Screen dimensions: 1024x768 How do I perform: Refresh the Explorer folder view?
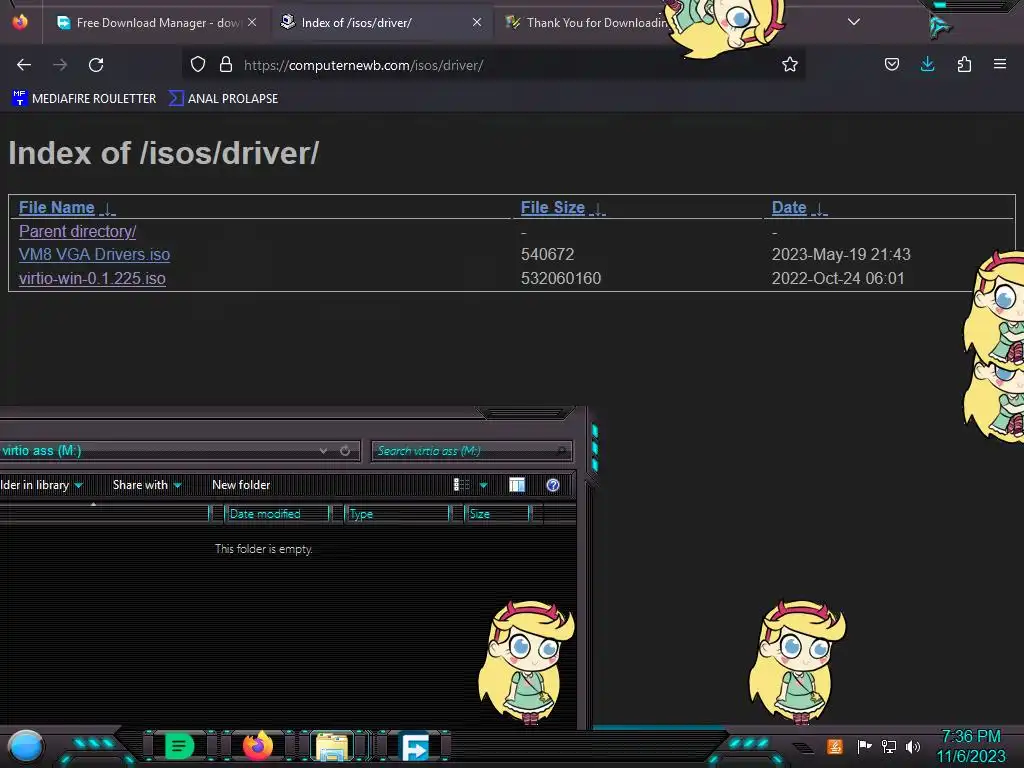[345, 451]
